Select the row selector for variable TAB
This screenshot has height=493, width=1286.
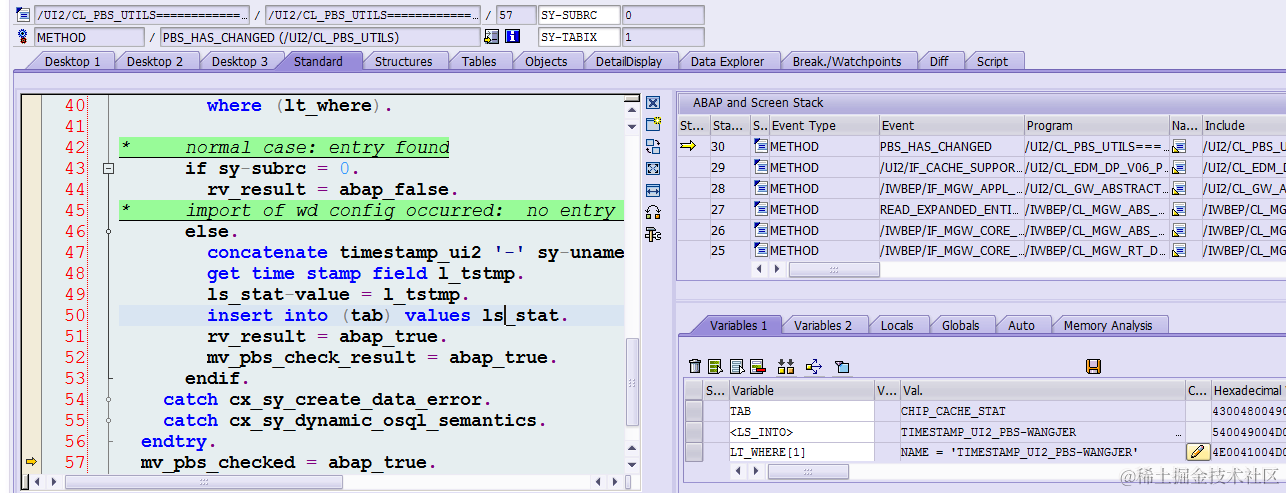(693, 411)
